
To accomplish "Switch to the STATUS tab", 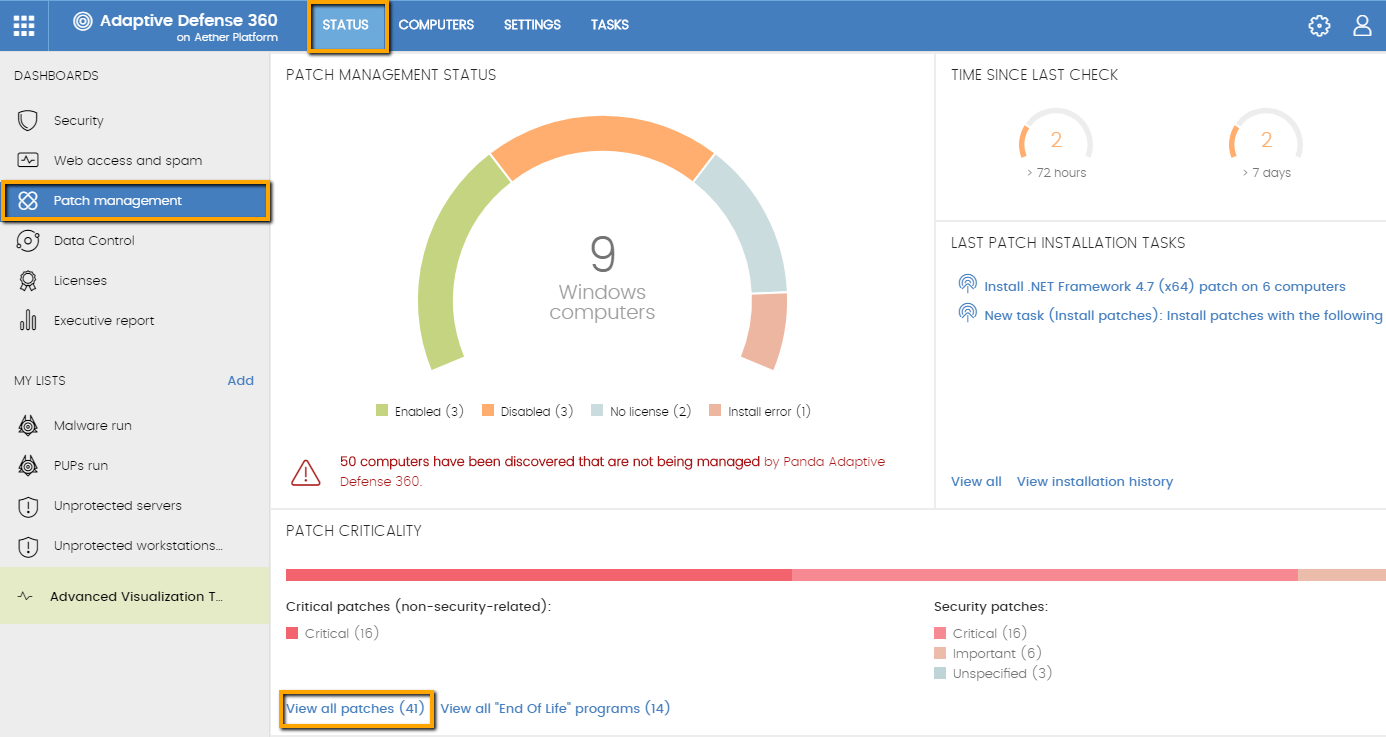I will point(346,25).
